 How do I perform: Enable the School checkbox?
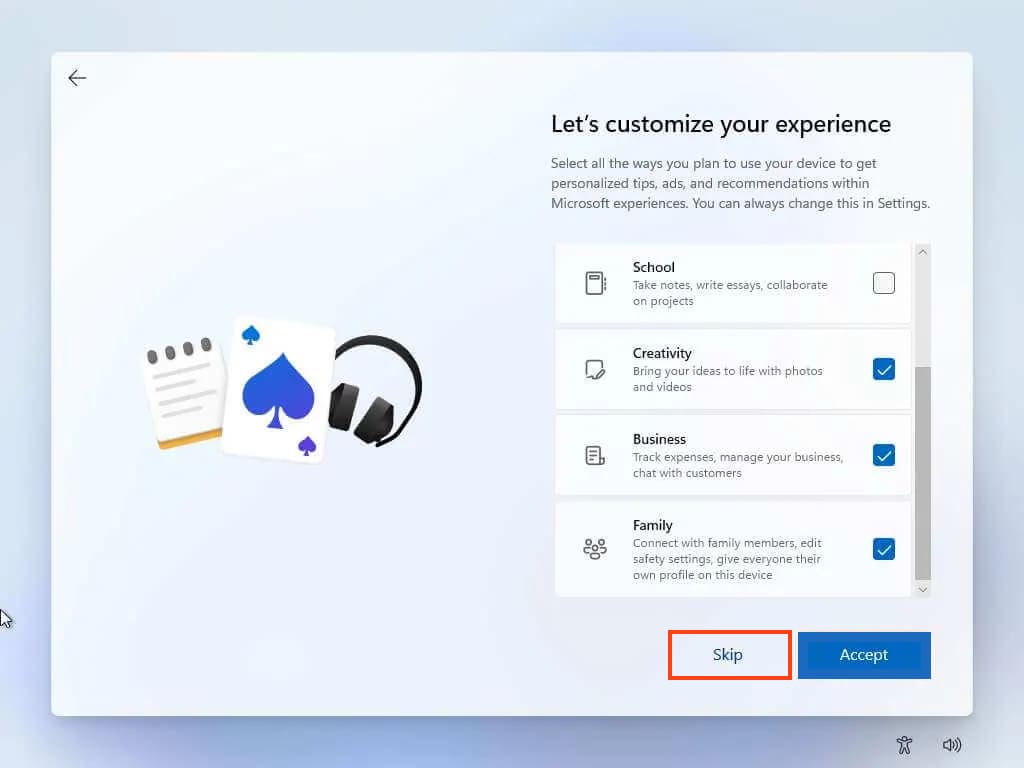pyautogui.click(x=884, y=283)
